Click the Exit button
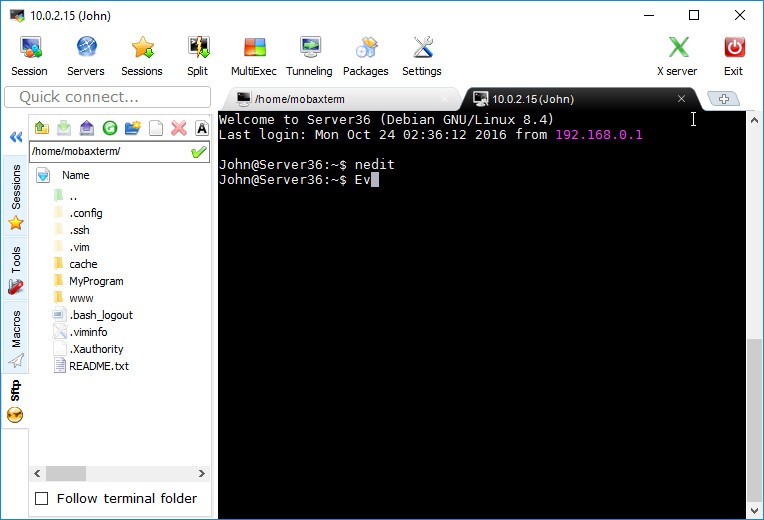Screen dimensions: 764x520 click(x=733, y=56)
